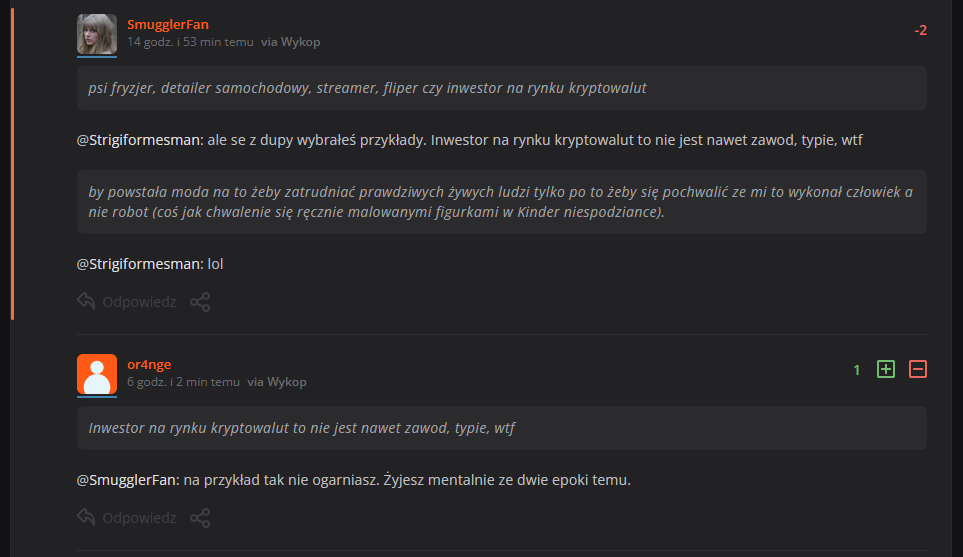This screenshot has width=963, height=557.
Task: Open SmugglerFan's avatar picture
Action: click(97, 35)
